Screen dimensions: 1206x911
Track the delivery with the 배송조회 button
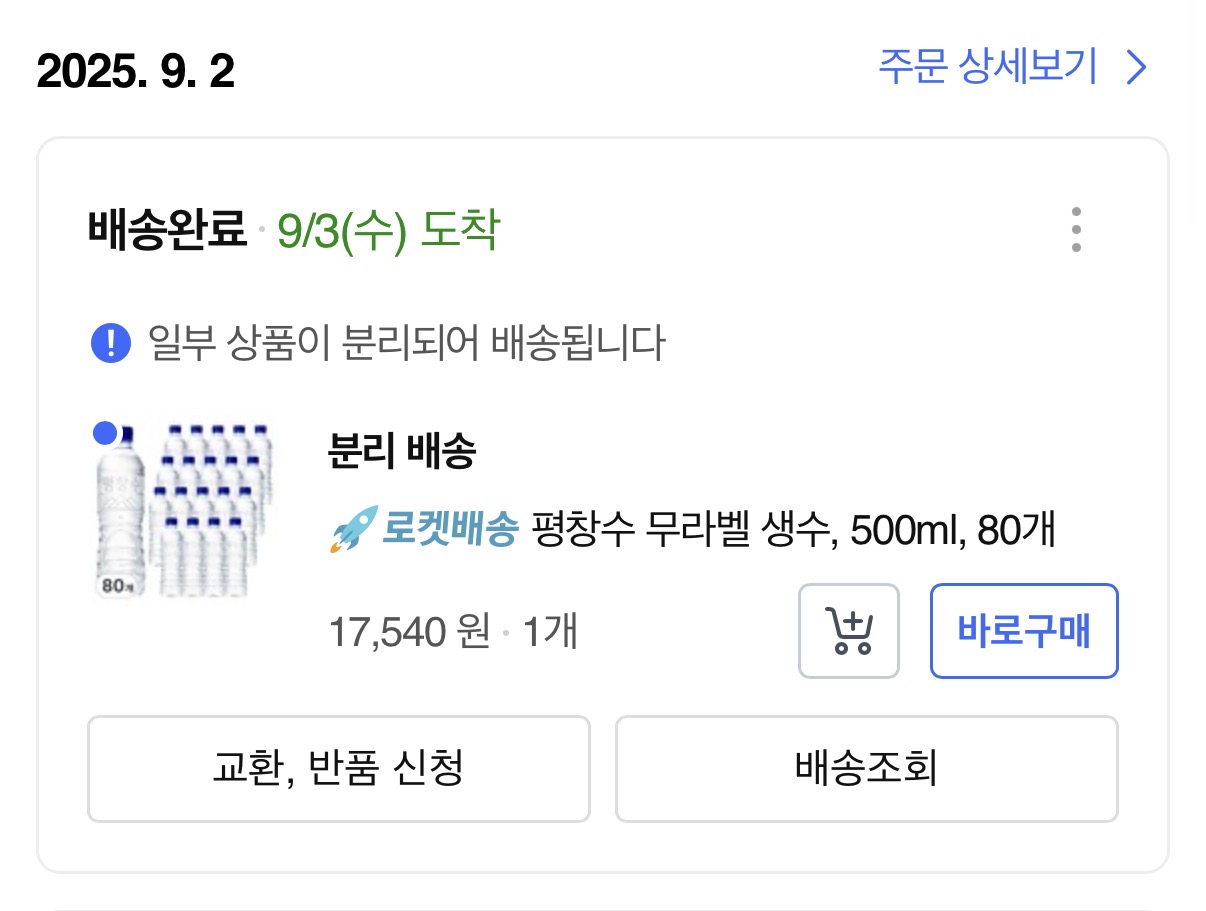click(x=866, y=769)
